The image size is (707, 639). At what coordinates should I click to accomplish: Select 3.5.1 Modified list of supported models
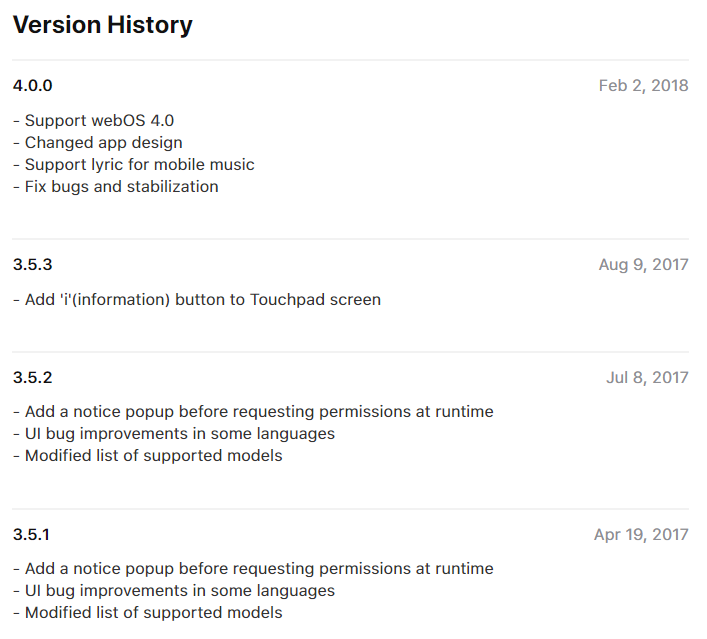click(x=147, y=613)
